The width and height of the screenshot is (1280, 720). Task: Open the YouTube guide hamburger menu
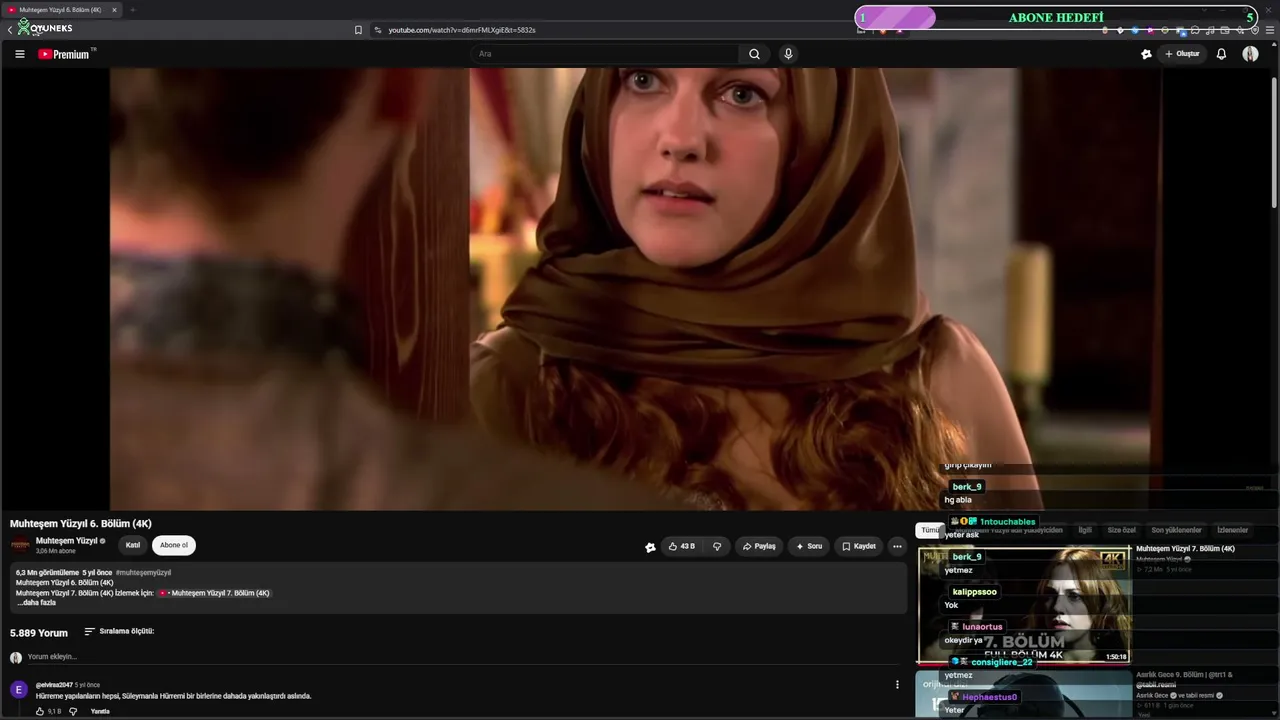click(x=20, y=54)
